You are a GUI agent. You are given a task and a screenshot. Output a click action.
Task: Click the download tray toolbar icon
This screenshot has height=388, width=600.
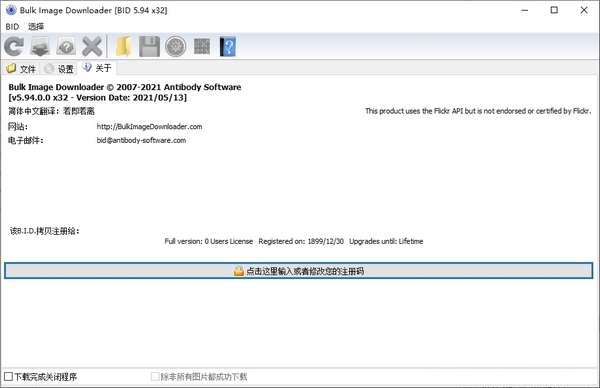coord(40,47)
